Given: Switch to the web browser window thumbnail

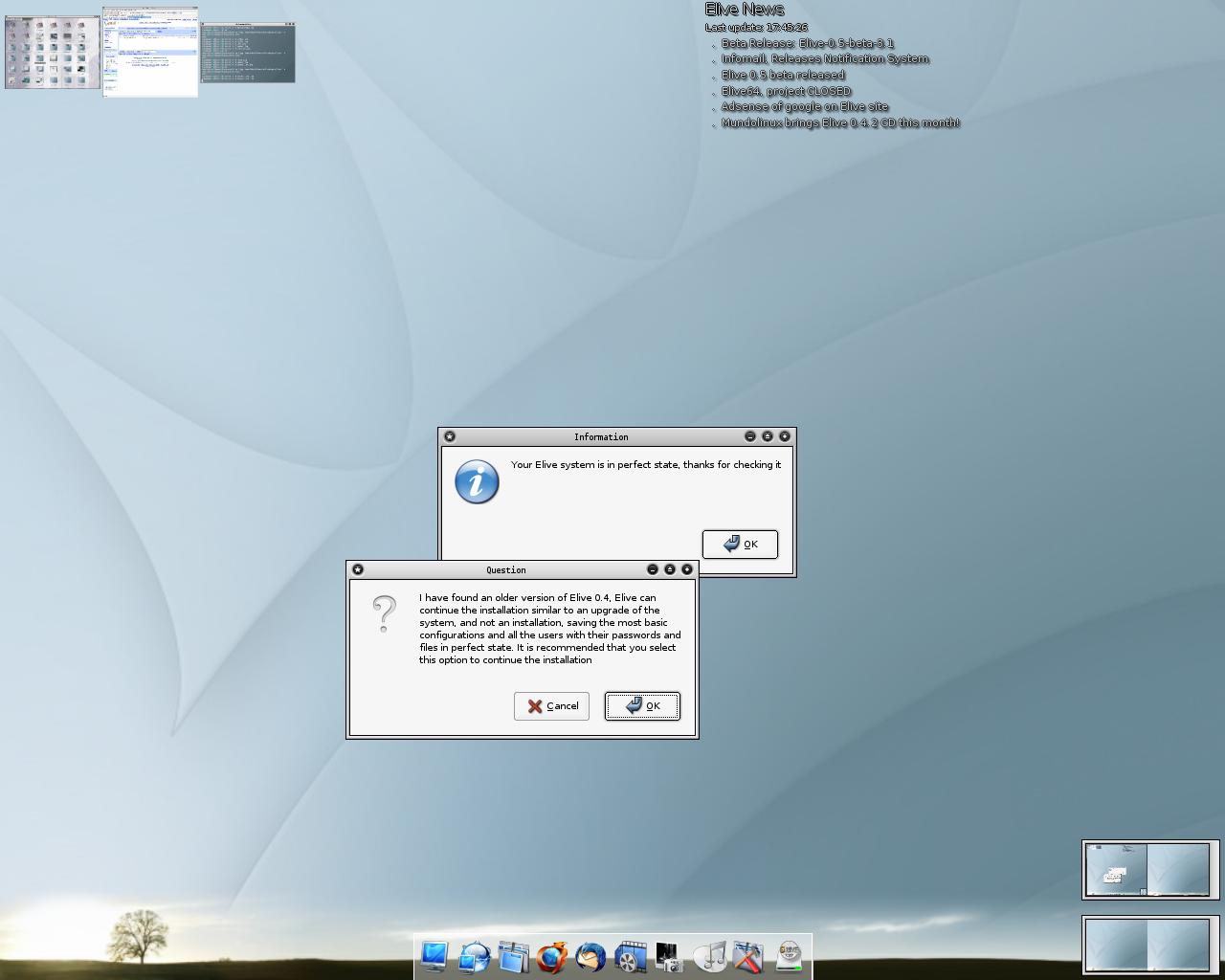Looking at the screenshot, I should (x=150, y=52).
